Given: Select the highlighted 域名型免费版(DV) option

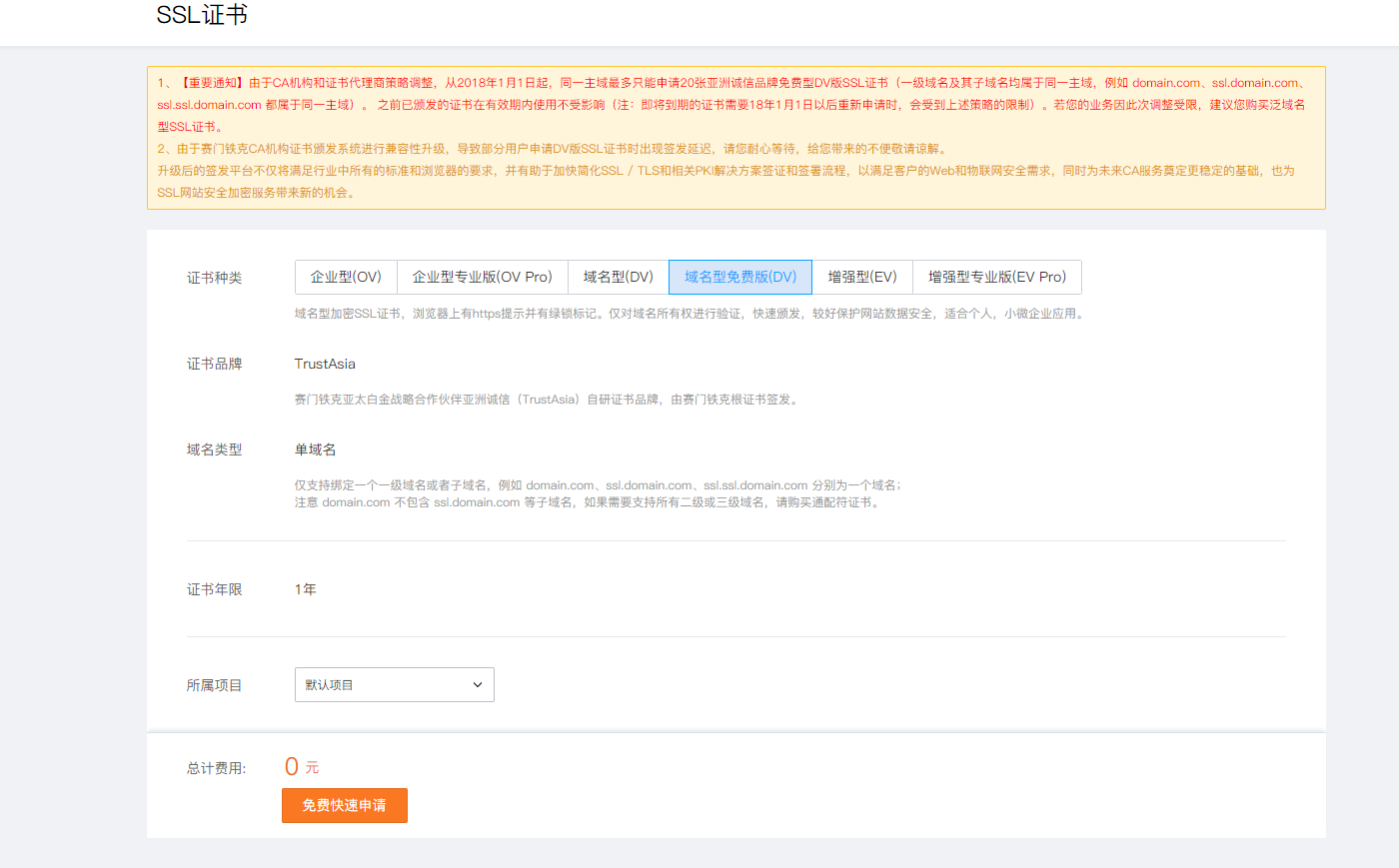Looking at the screenshot, I should tap(739, 277).
